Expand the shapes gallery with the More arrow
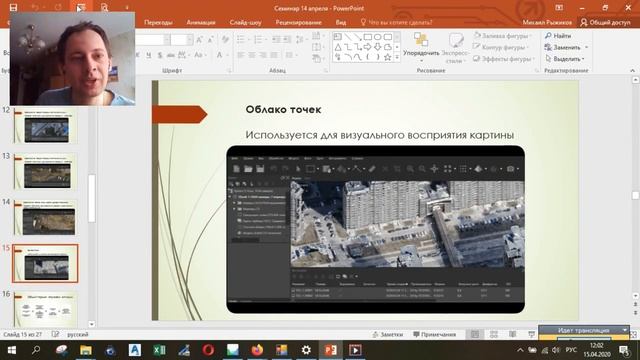Viewport: 640px width, 360px height. click(397, 58)
